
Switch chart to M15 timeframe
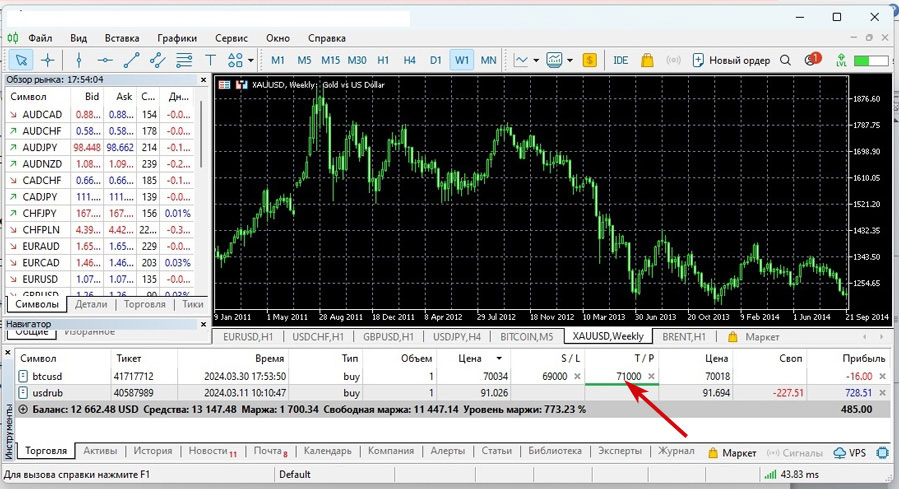330,60
